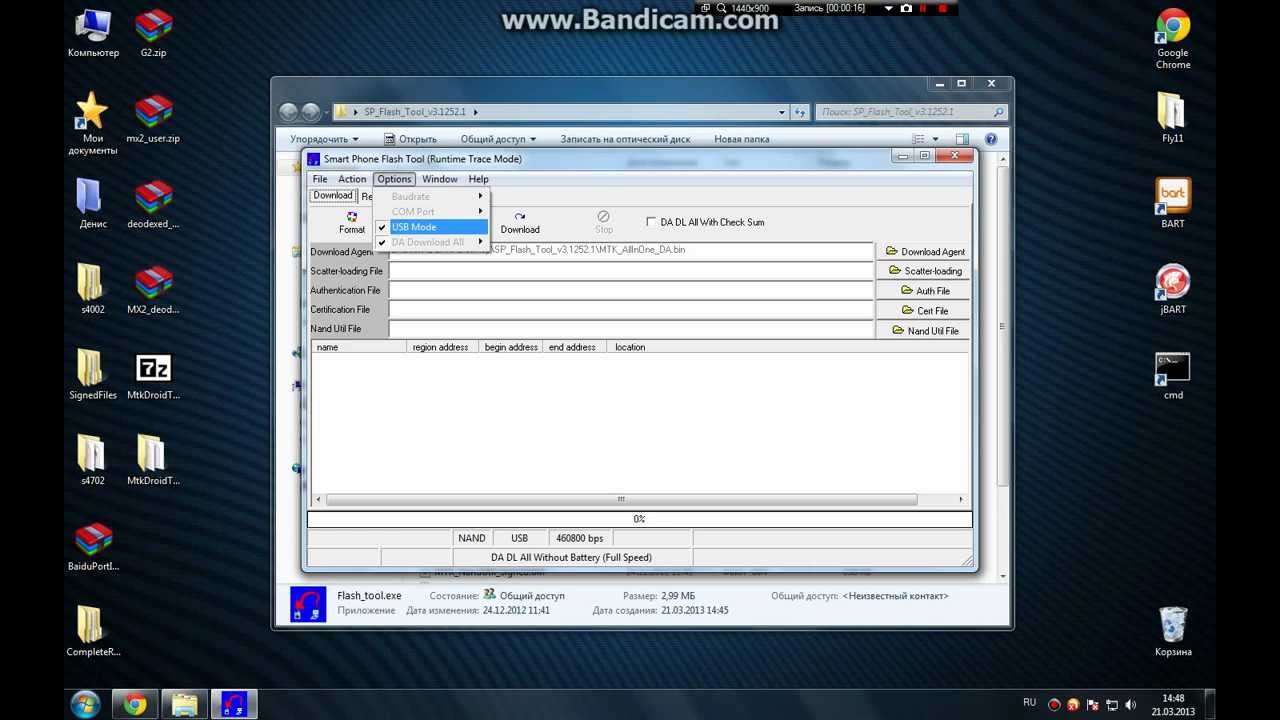Click the 0% download progress bar
The height and width of the screenshot is (720, 1280).
(639, 519)
